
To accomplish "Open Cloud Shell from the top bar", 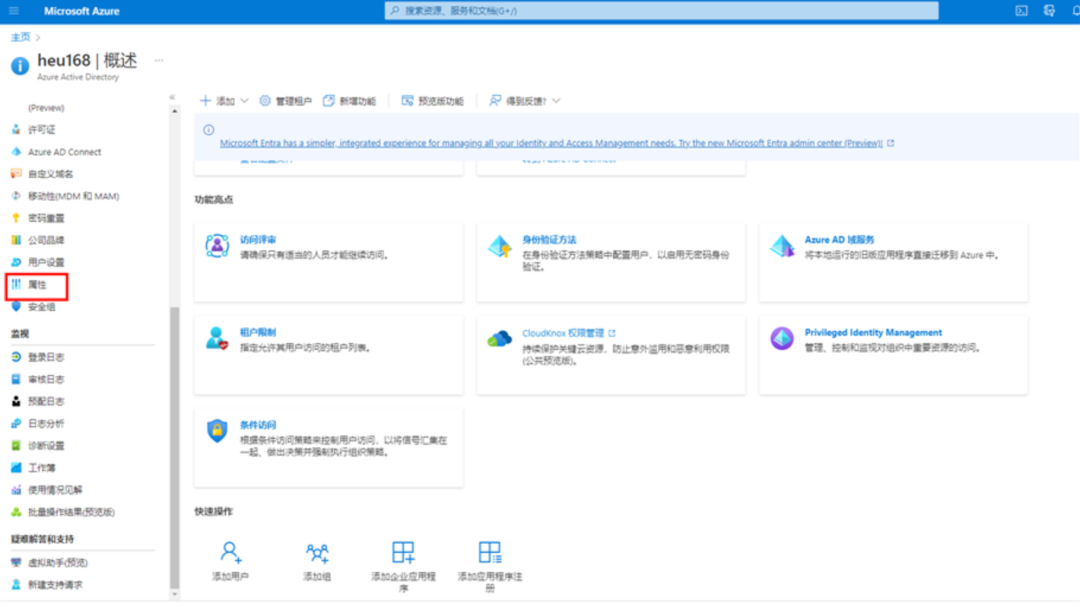I will pos(1021,11).
